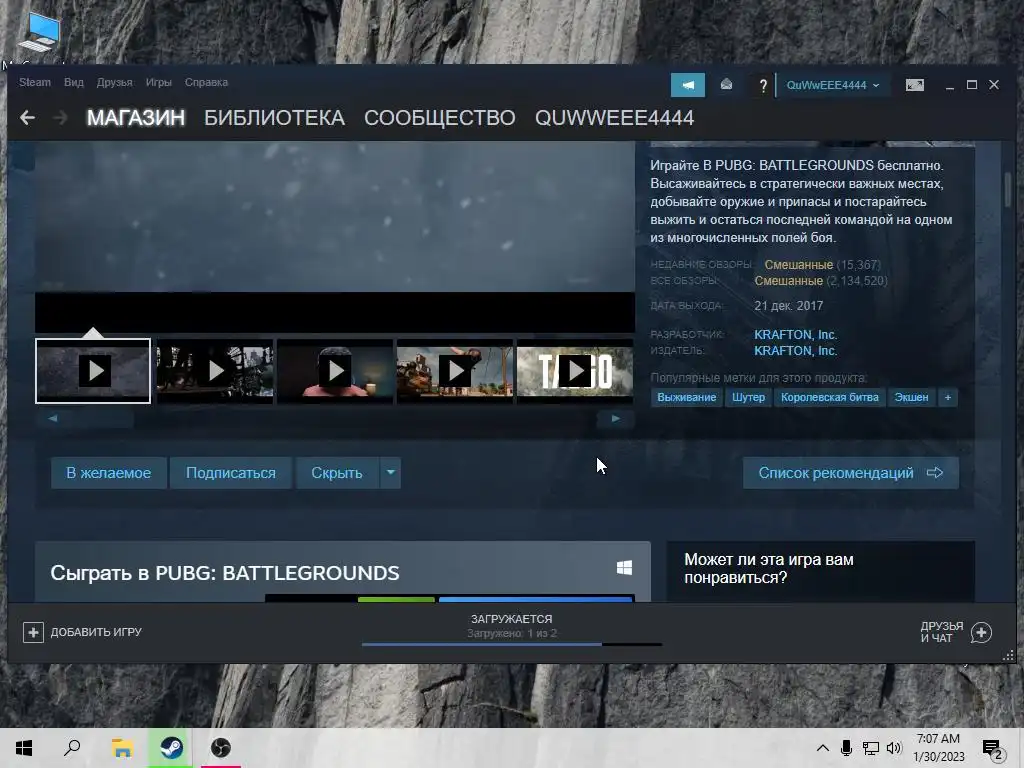The image size is (1024, 768).
Task: Open the inbox envelope icon
Action: click(x=726, y=85)
